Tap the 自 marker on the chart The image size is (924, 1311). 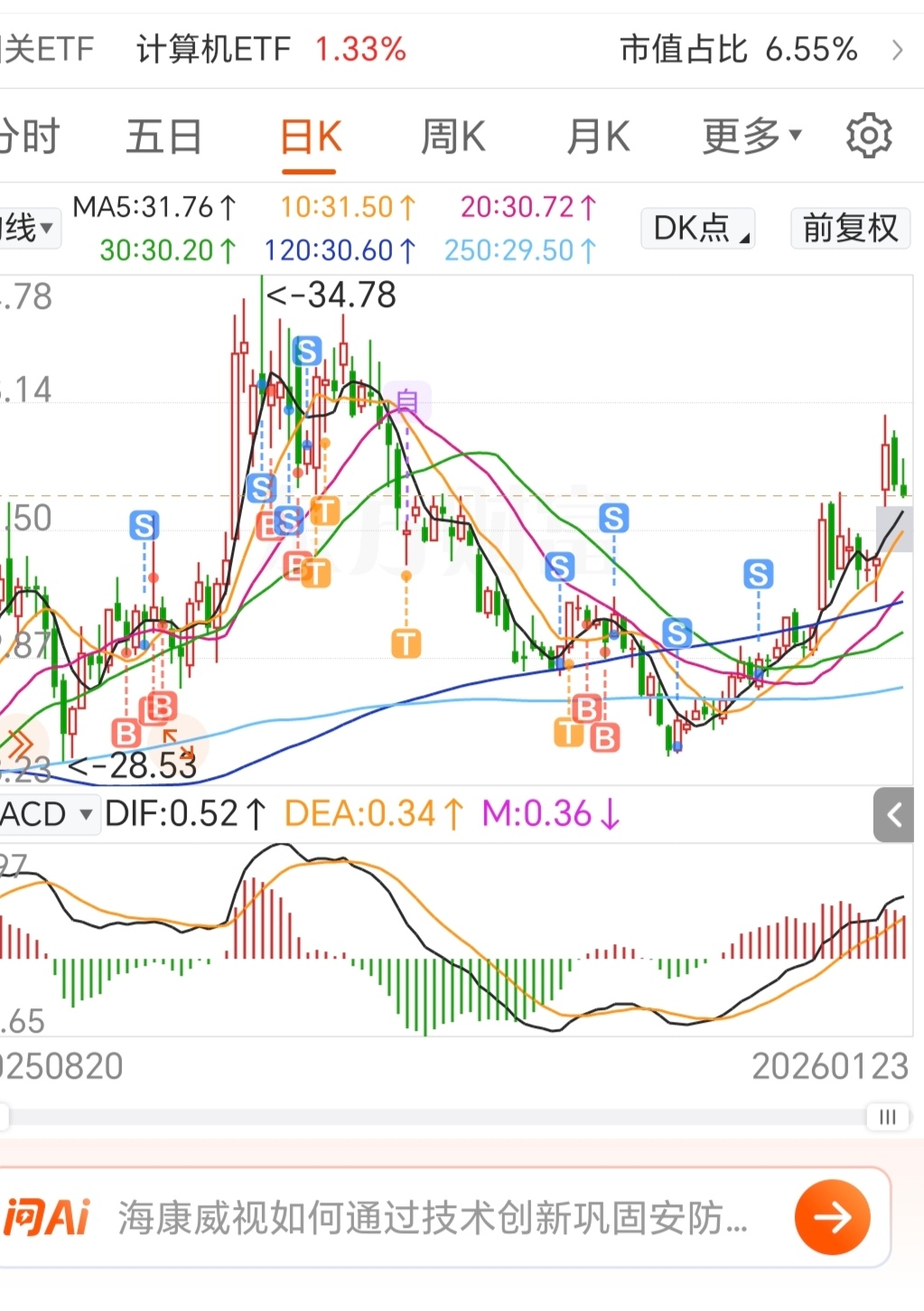(407, 400)
